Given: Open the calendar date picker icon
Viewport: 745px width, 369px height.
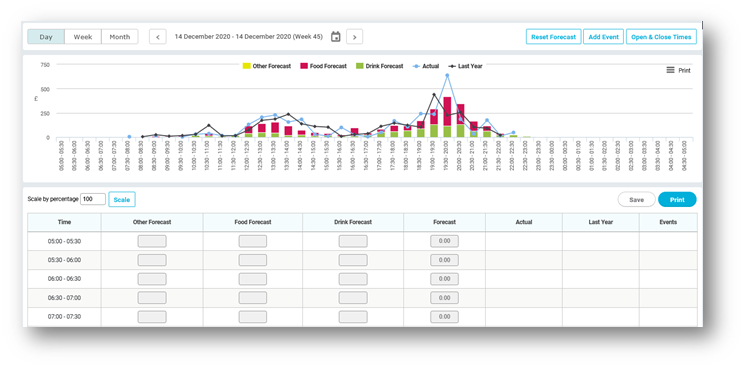Looking at the screenshot, I should 335,37.
